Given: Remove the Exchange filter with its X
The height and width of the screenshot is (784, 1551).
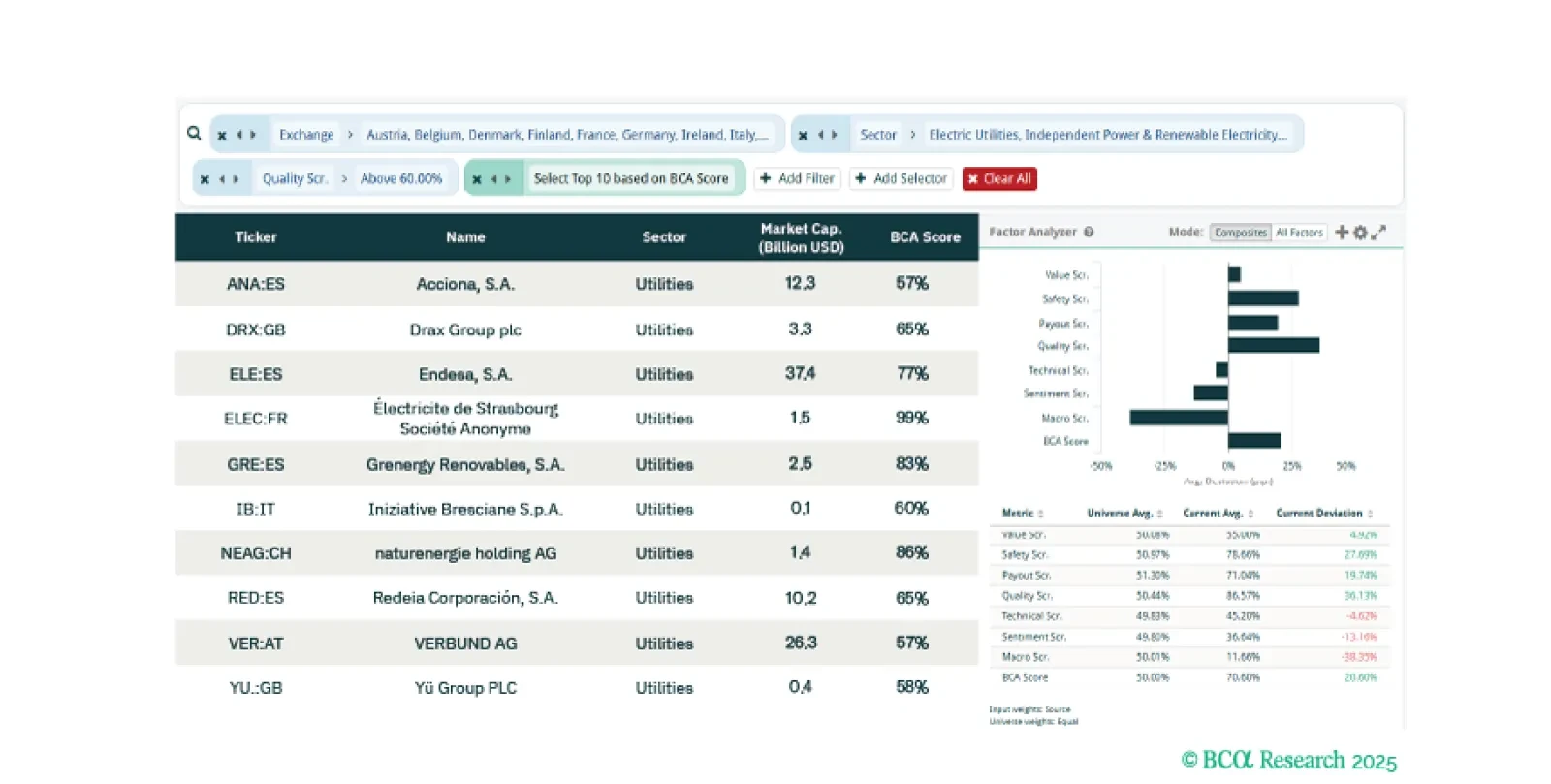Looking at the screenshot, I should pos(222,136).
